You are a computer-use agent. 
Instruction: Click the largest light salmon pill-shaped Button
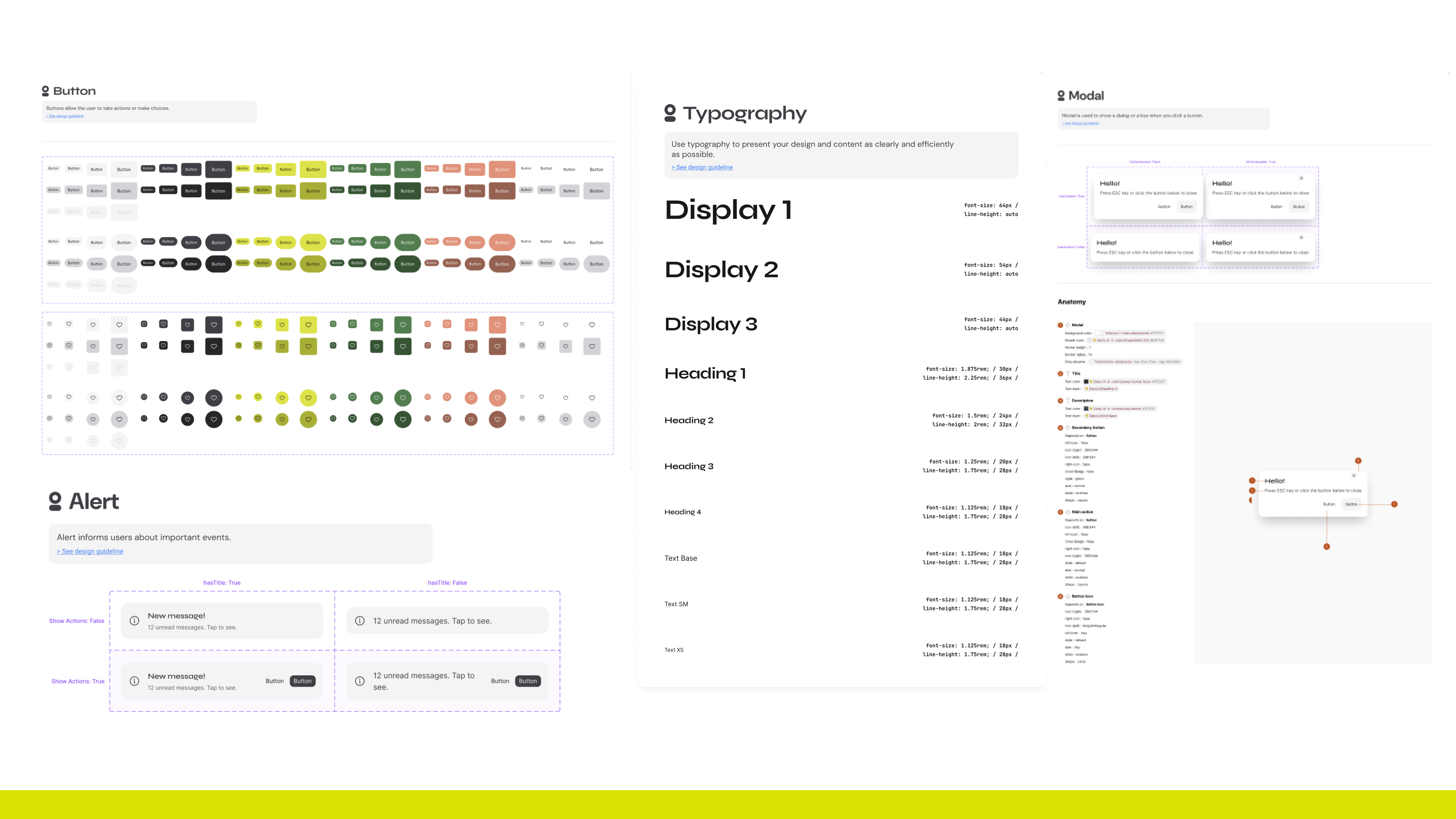point(502,242)
